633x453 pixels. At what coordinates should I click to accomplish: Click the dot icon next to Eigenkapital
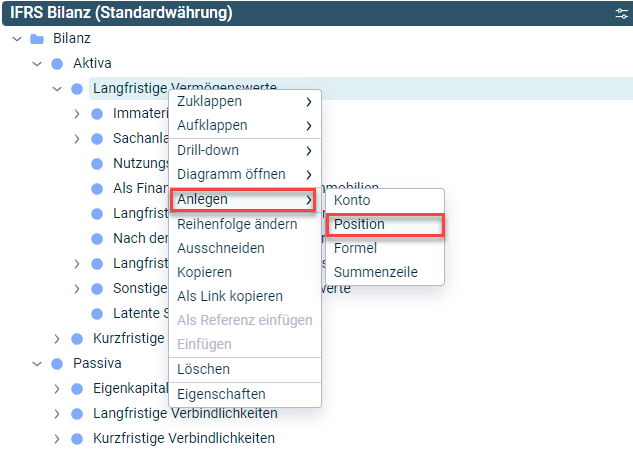[77, 389]
